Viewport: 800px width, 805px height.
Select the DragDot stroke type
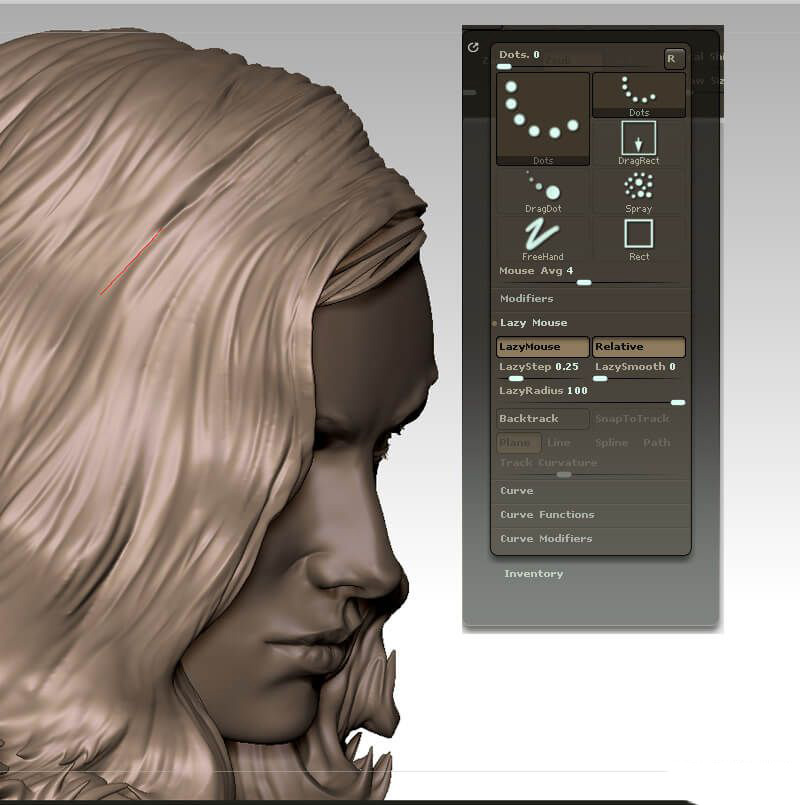[x=543, y=191]
